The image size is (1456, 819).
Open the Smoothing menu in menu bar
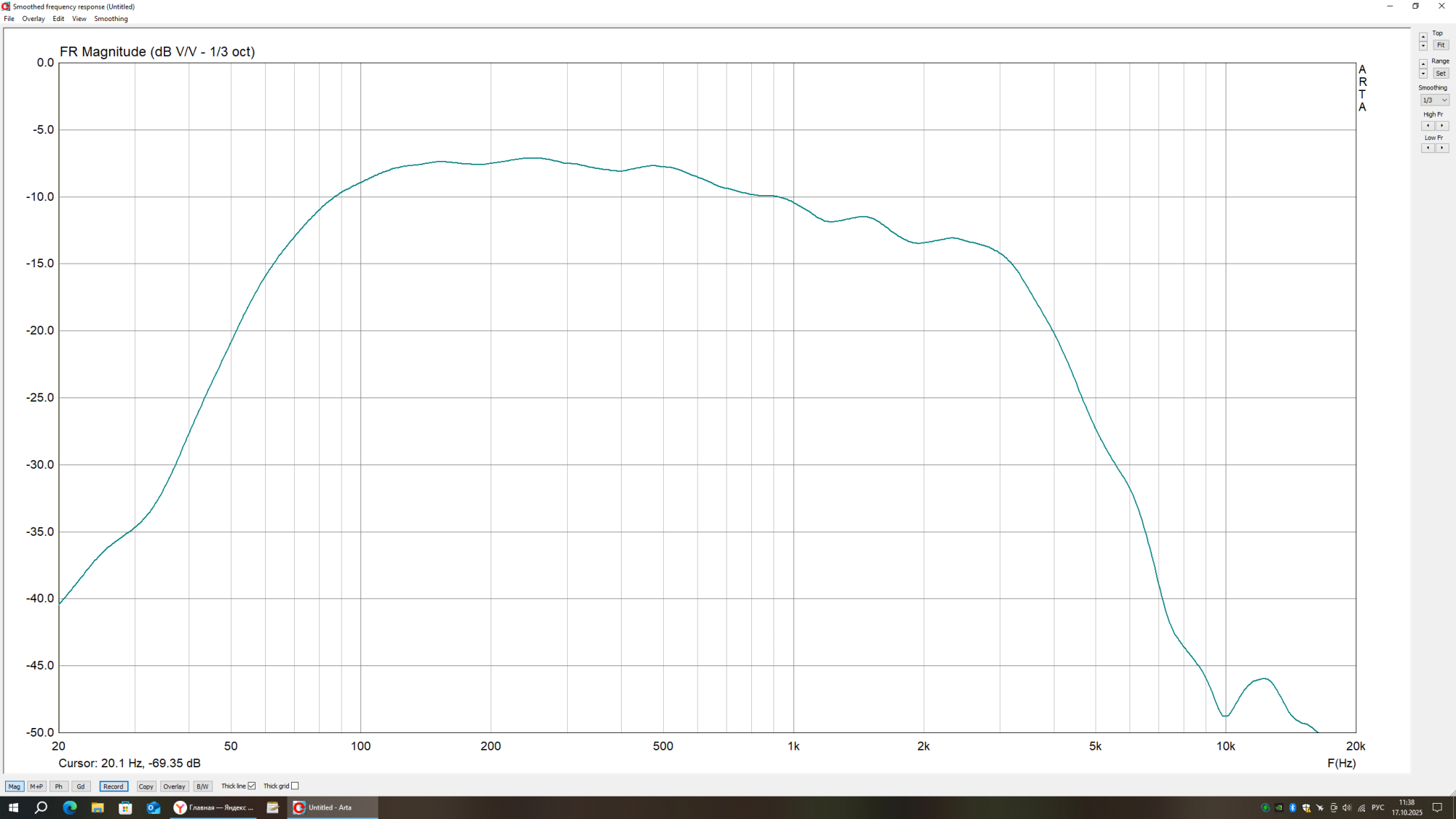(111, 19)
